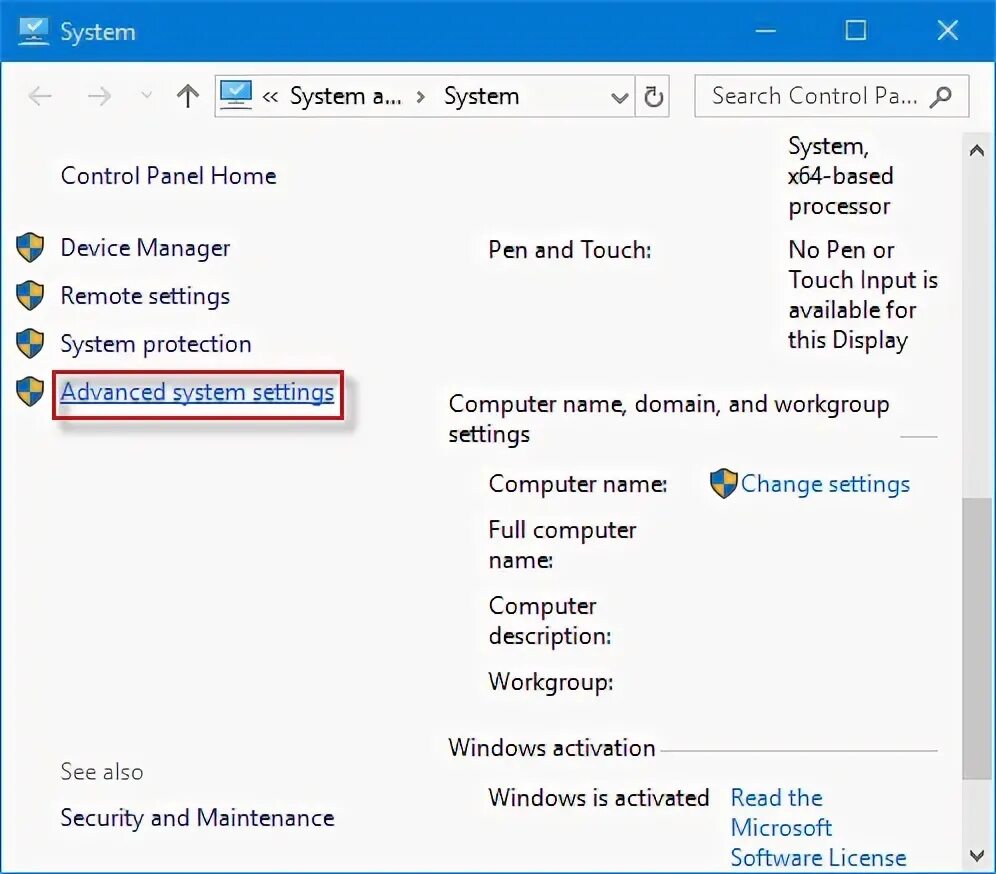This screenshot has height=874, width=996.
Task: Click 'Computer name, domain, and workgroup settings' heading
Action: click(x=669, y=419)
